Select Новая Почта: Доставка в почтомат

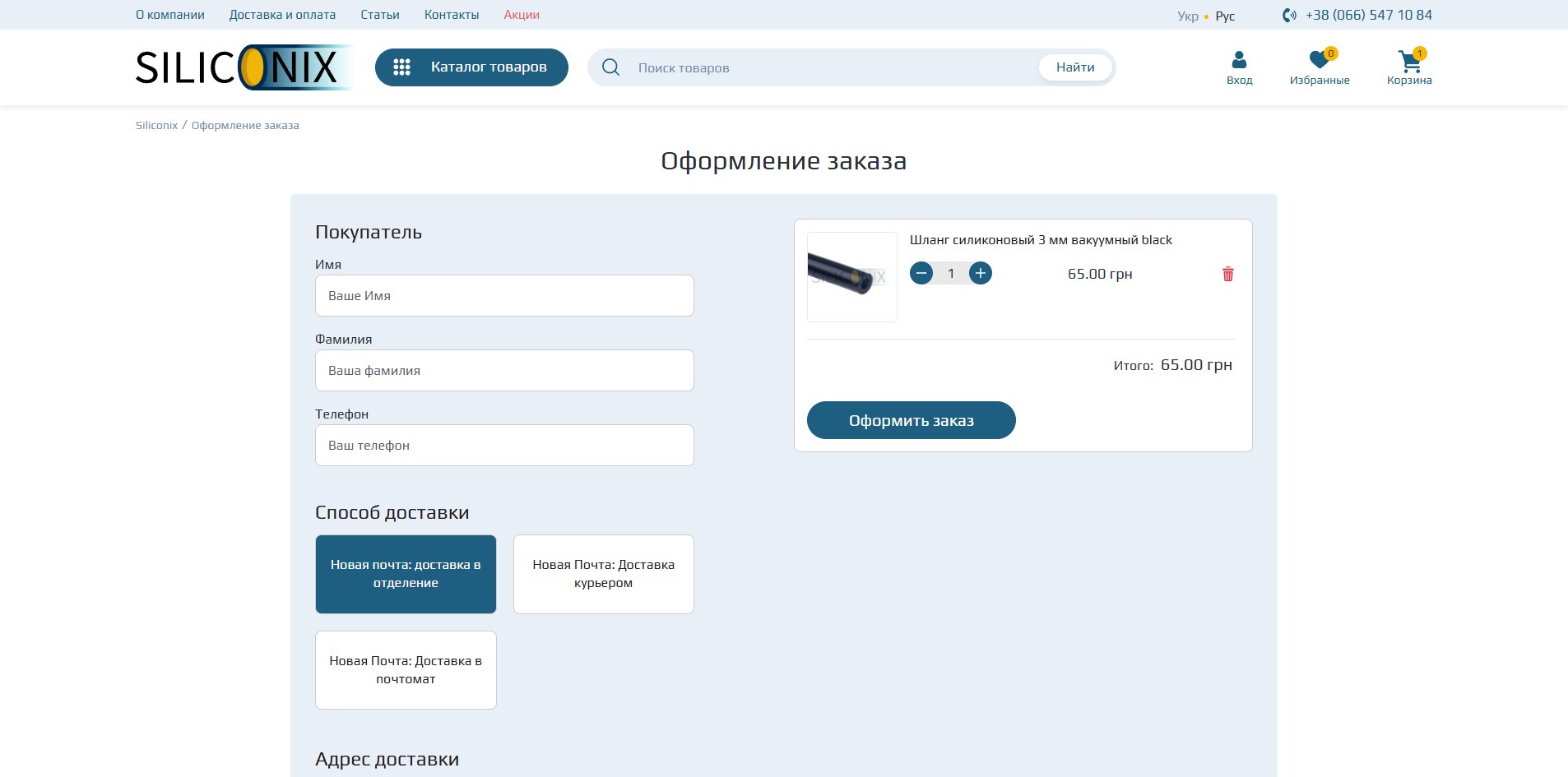pyautogui.click(x=406, y=670)
